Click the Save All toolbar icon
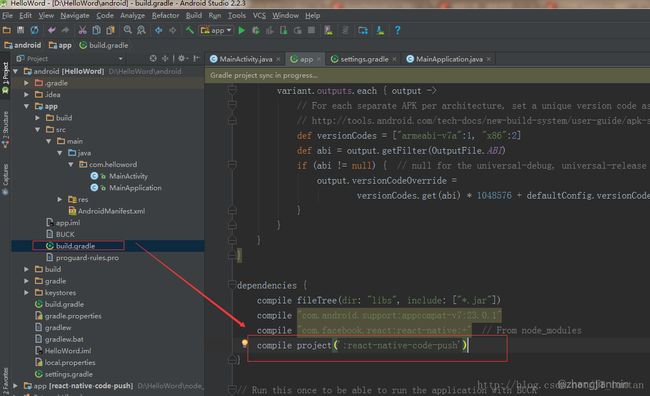Image resolution: width=650 pixels, height=396 pixels. pos(20,30)
